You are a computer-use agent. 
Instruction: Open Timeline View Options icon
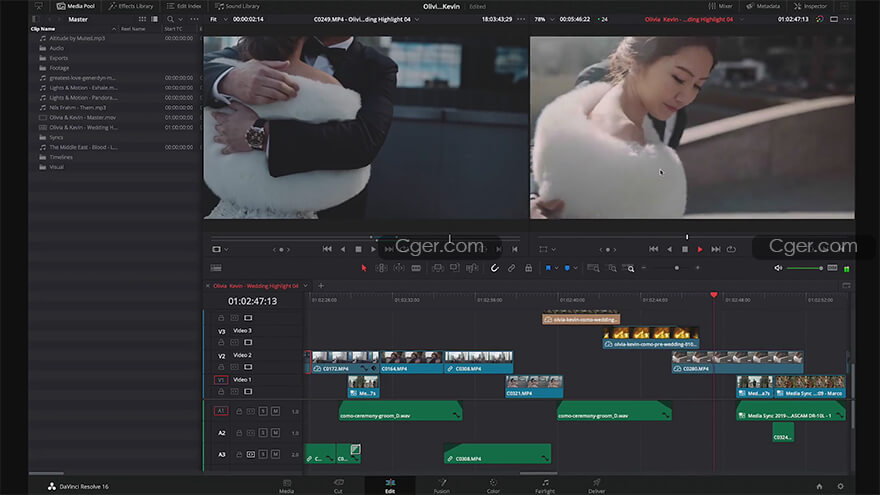click(216, 268)
